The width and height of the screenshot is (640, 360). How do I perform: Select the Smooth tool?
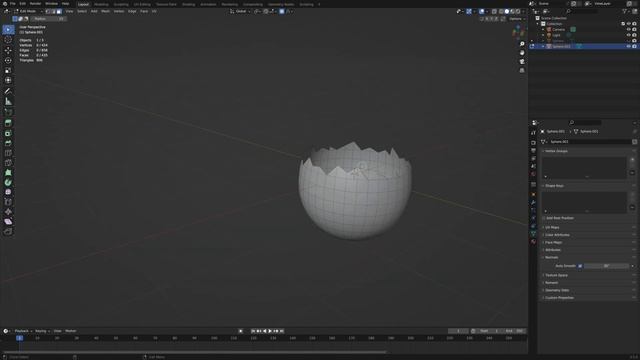coord(8,192)
